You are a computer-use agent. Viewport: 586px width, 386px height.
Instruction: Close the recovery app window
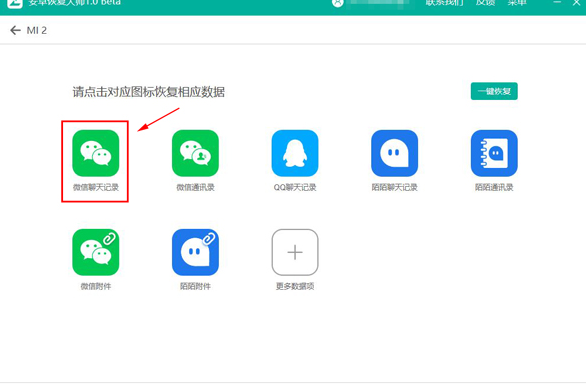tap(576, 2)
